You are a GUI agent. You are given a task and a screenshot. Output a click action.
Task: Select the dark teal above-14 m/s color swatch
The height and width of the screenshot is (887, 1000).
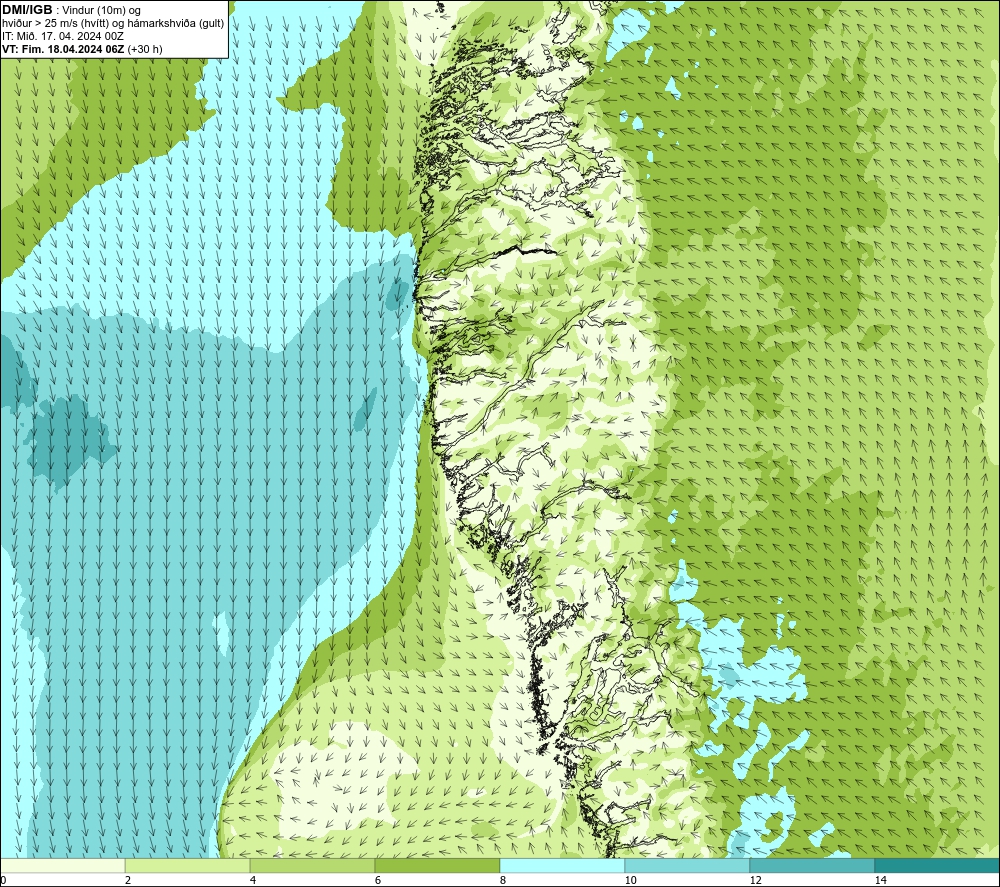938,865
